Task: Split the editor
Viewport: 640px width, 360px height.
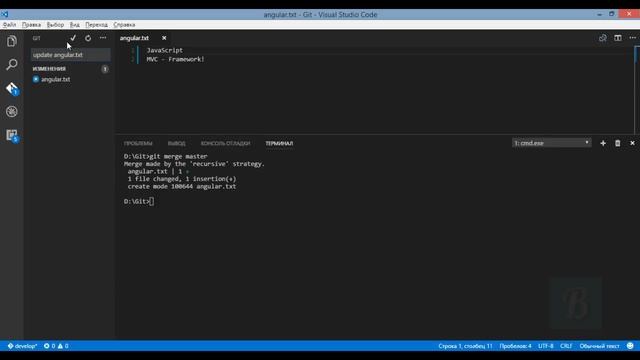Action: [x=618, y=38]
